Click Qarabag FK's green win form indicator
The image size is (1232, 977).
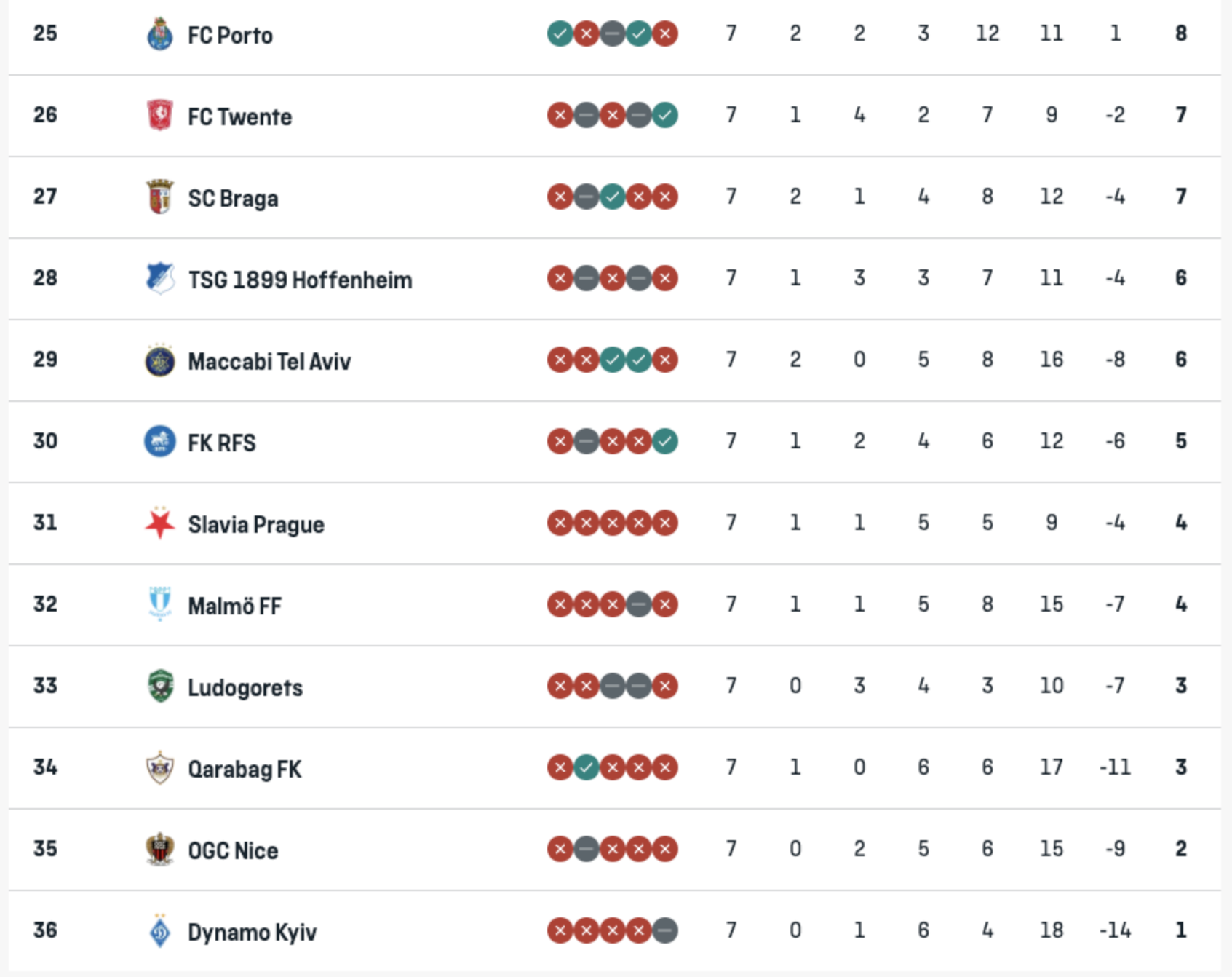pos(586,767)
